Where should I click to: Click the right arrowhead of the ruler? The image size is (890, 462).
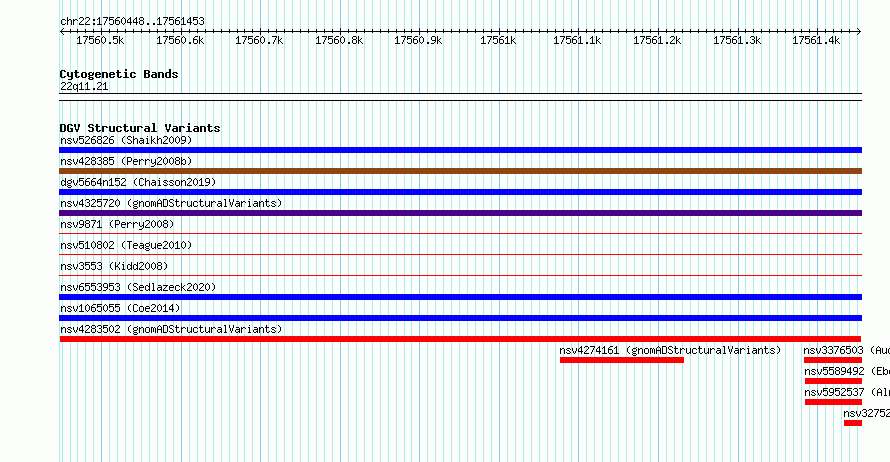pyautogui.click(x=859, y=31)
